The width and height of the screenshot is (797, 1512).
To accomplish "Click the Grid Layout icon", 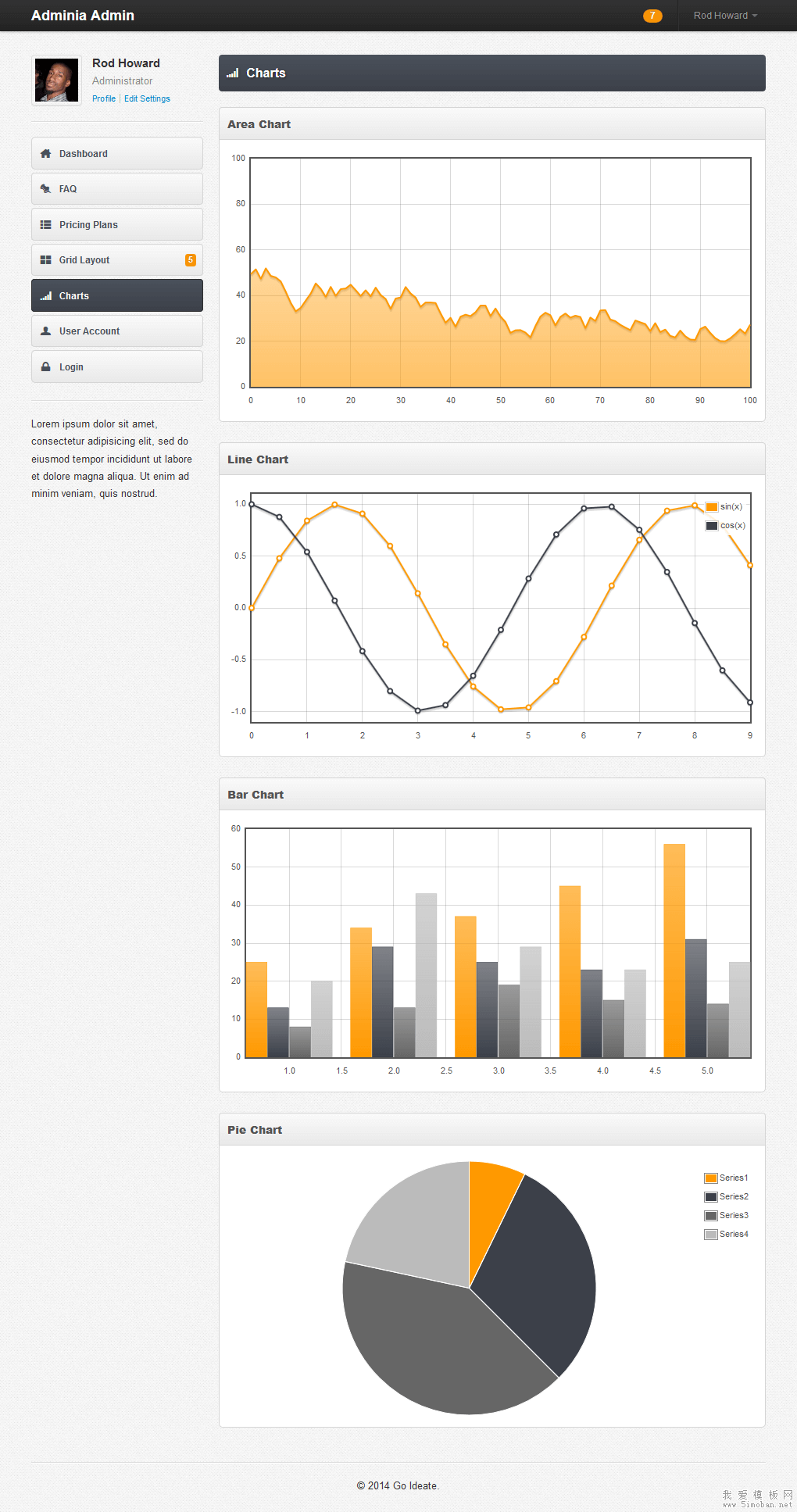I will [x=45, y=260].
